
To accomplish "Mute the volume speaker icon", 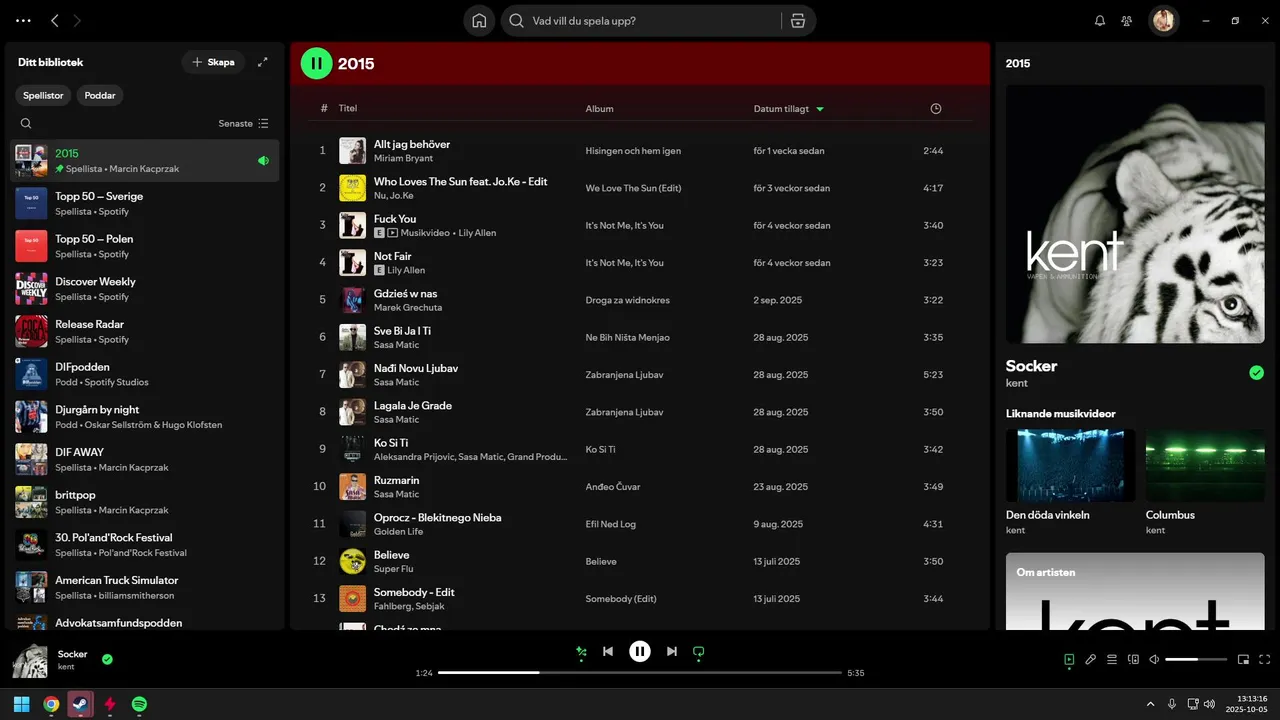I will (1154, 659).
